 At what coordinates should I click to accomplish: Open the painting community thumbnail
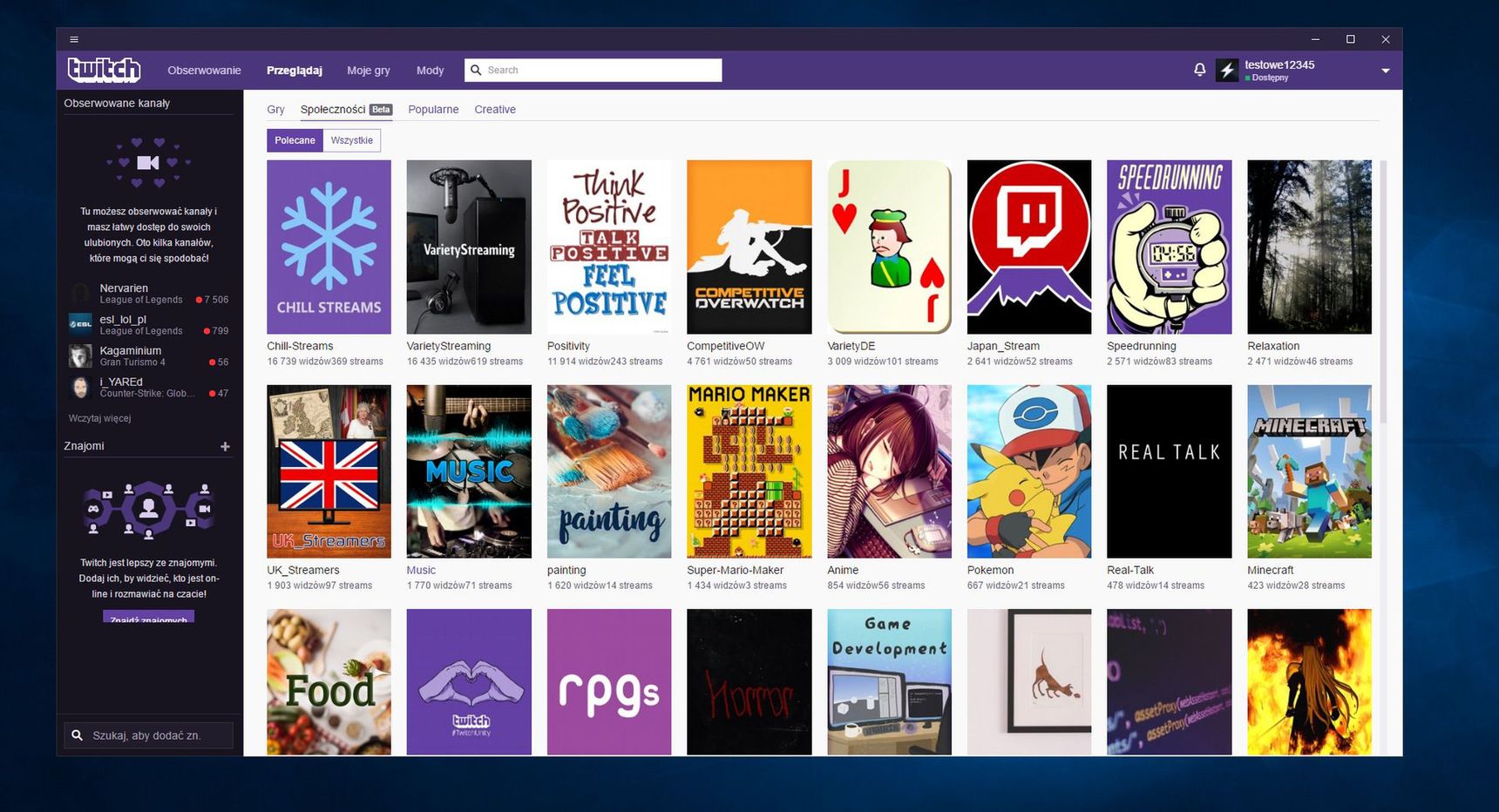(609, 471)
